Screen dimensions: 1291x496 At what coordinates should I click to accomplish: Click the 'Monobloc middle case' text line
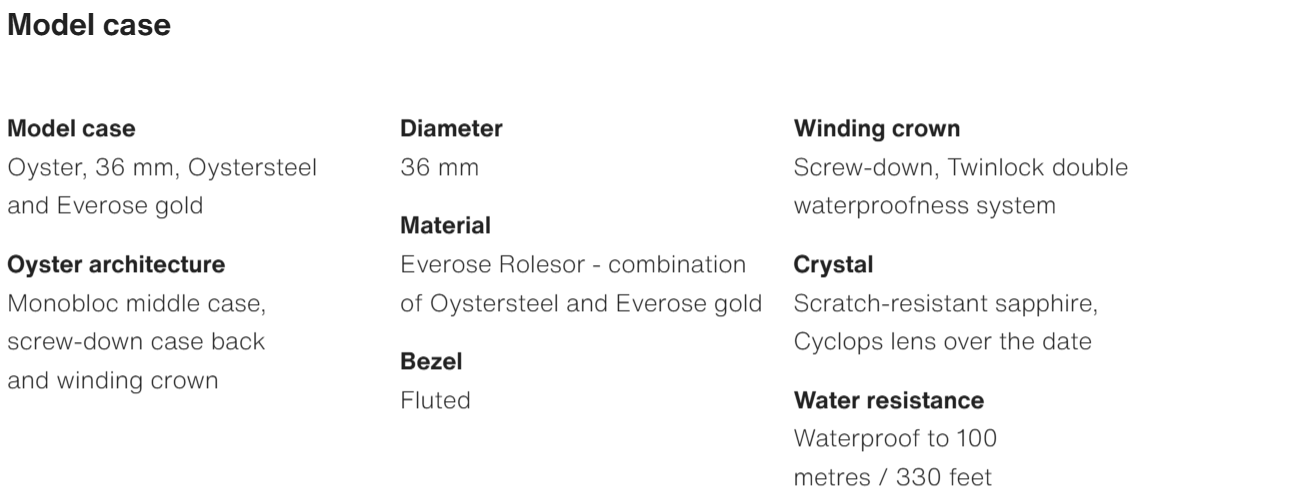(136, 303)
